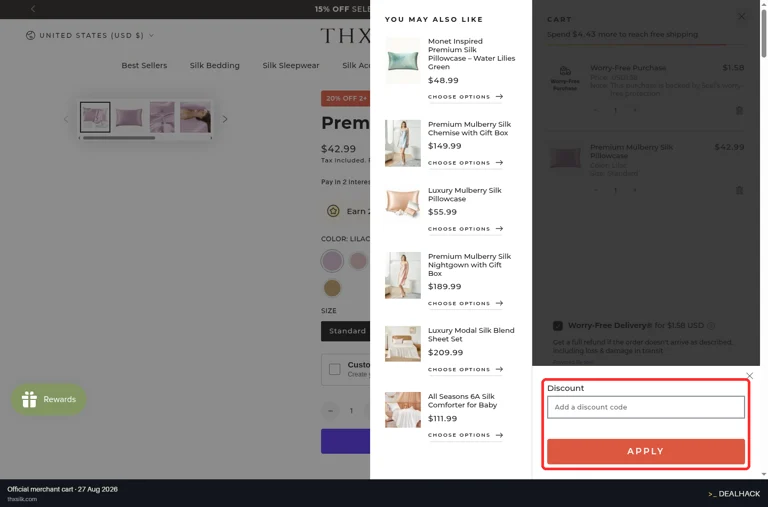Choose options for Premium Mulberry Silk Nightgown
The height and width of the screenshot is (507, 768).
465,303
